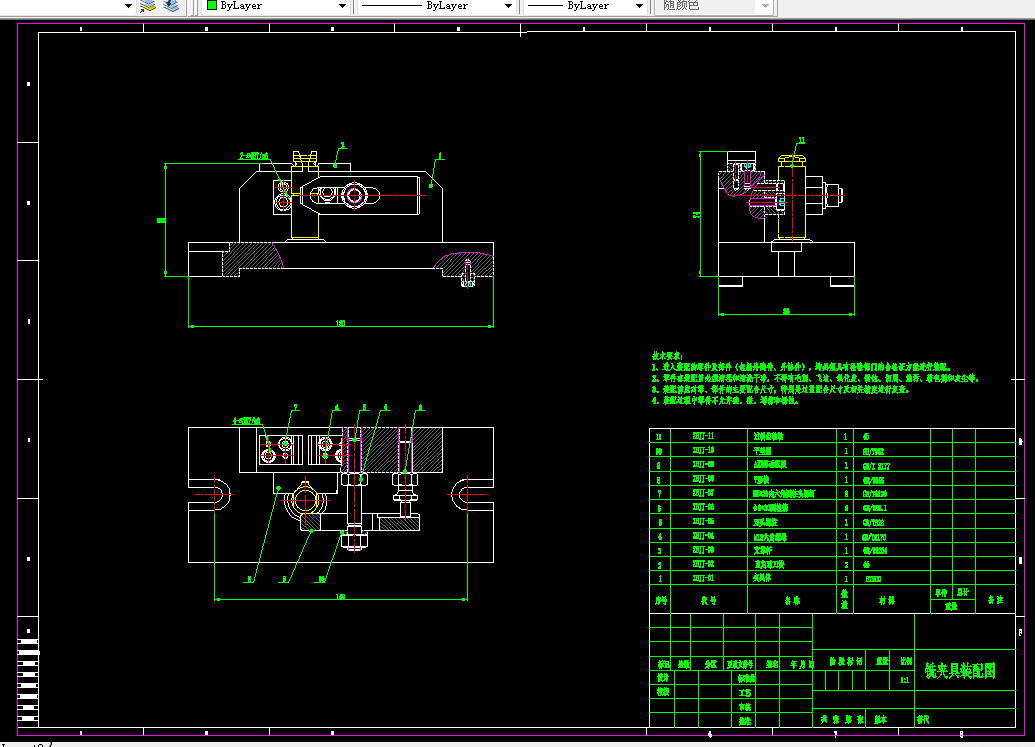Select the 备注 header cell in parts list
The height and width of the screenshot is (747, 1035).
tap(995, 600)
